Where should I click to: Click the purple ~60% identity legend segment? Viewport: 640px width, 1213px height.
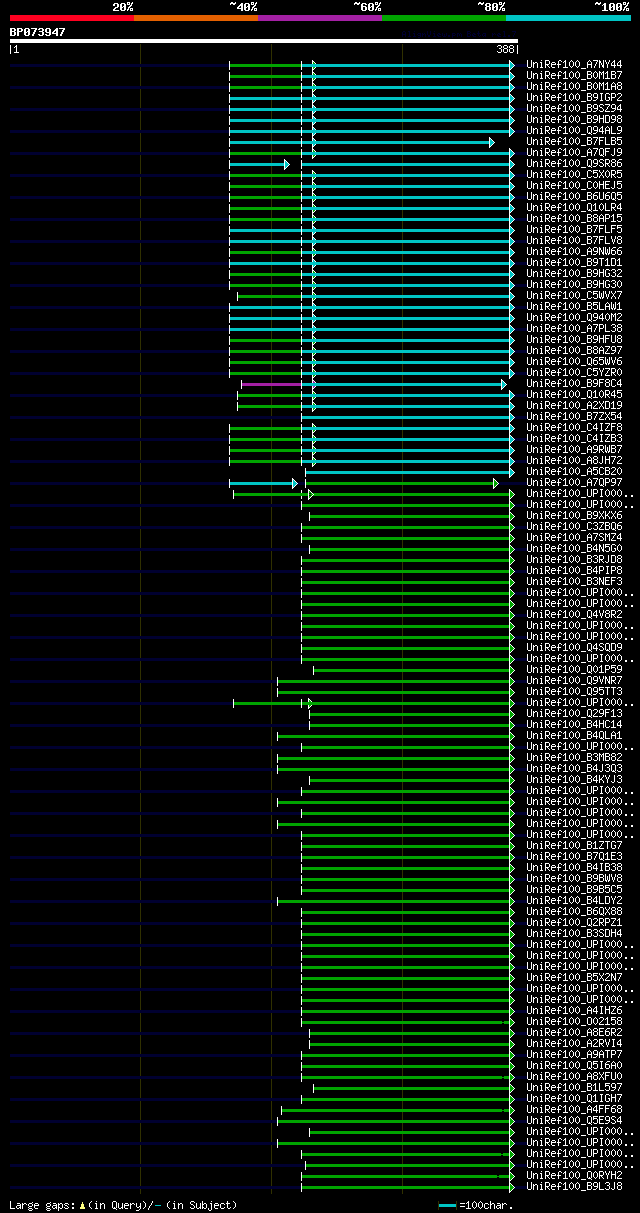click(x=319, y=18)
